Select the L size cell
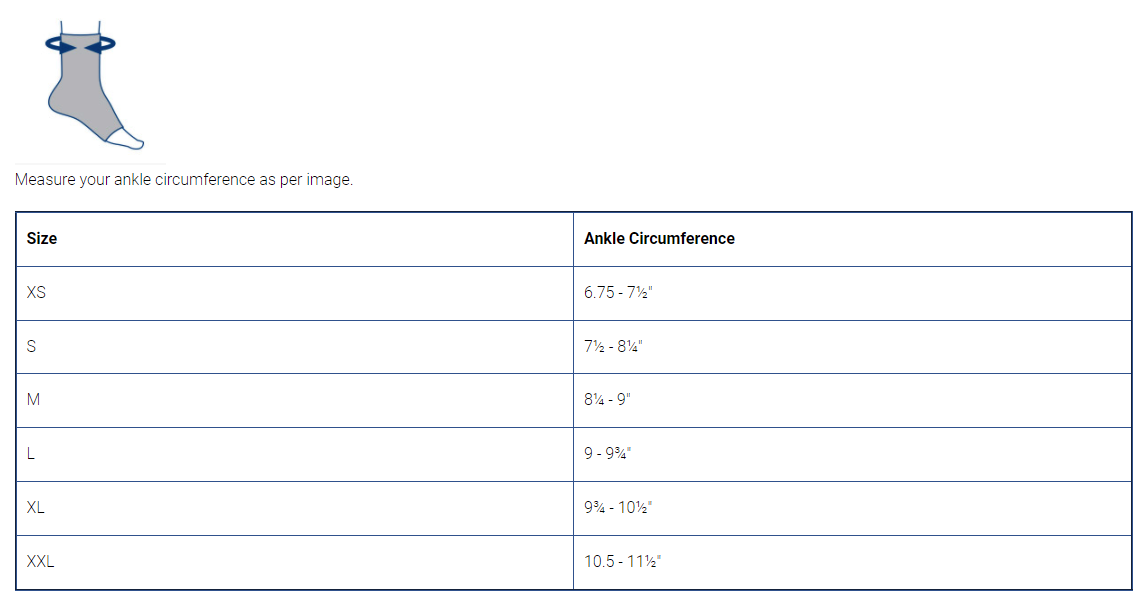Screen dimensions: 1148x607 click(x=31, y=454)
